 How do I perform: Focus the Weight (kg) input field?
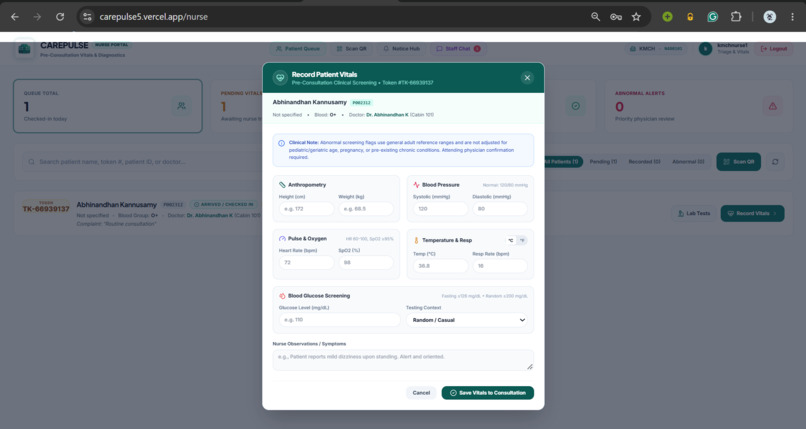(x=366, y=209)
